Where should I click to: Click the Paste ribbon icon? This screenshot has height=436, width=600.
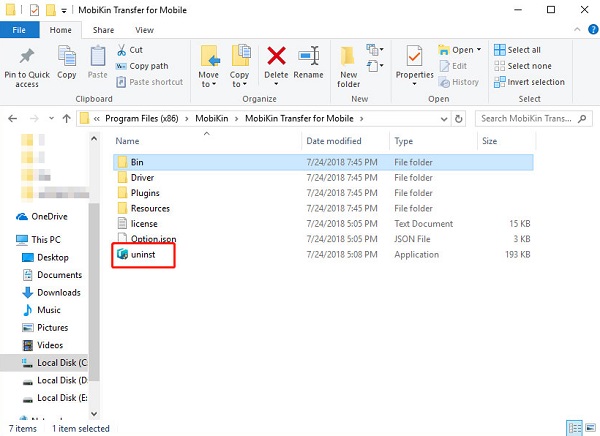pos(98,56)
